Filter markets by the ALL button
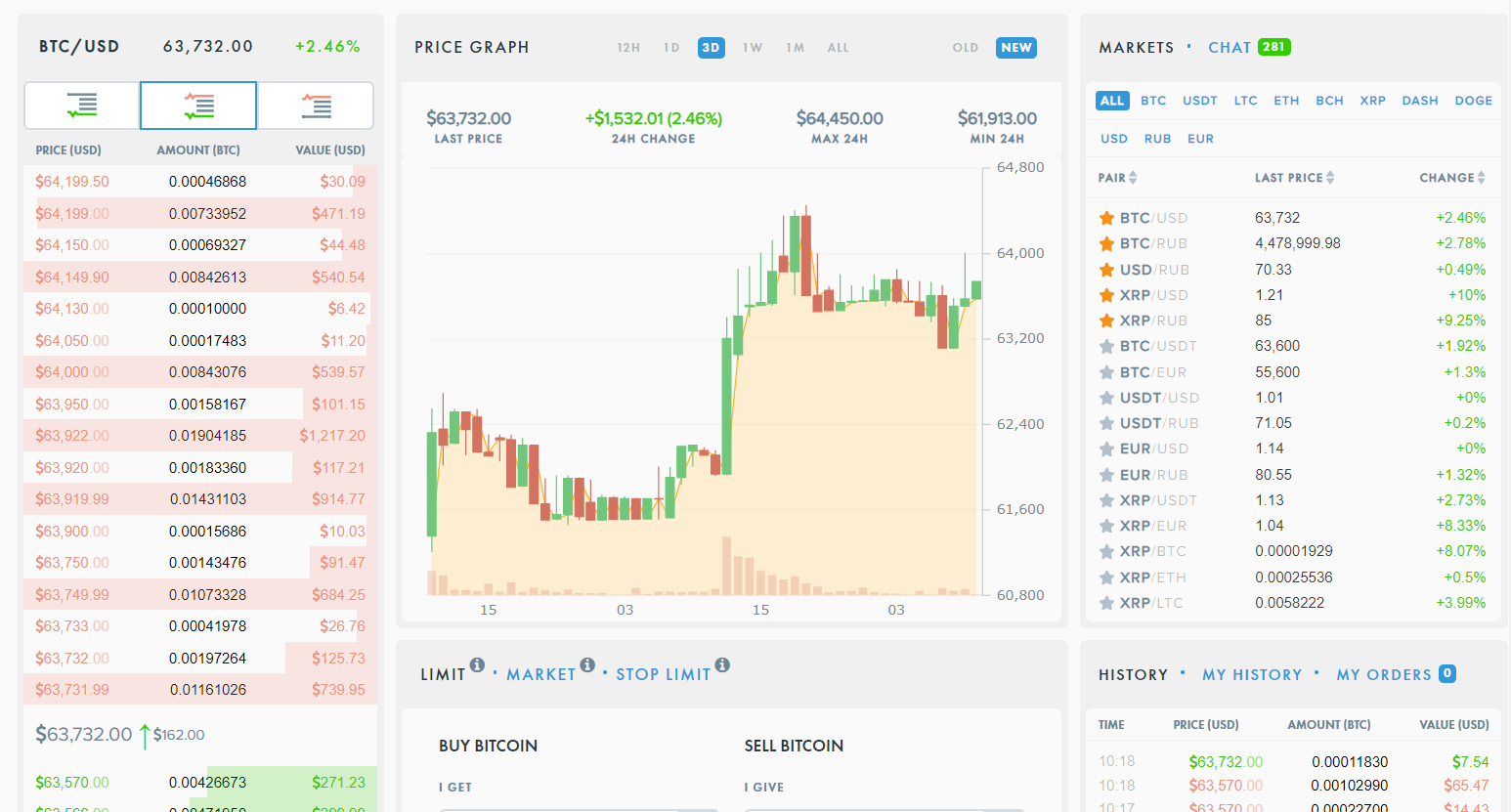 pyautogui.click(x=1112, y=101)
